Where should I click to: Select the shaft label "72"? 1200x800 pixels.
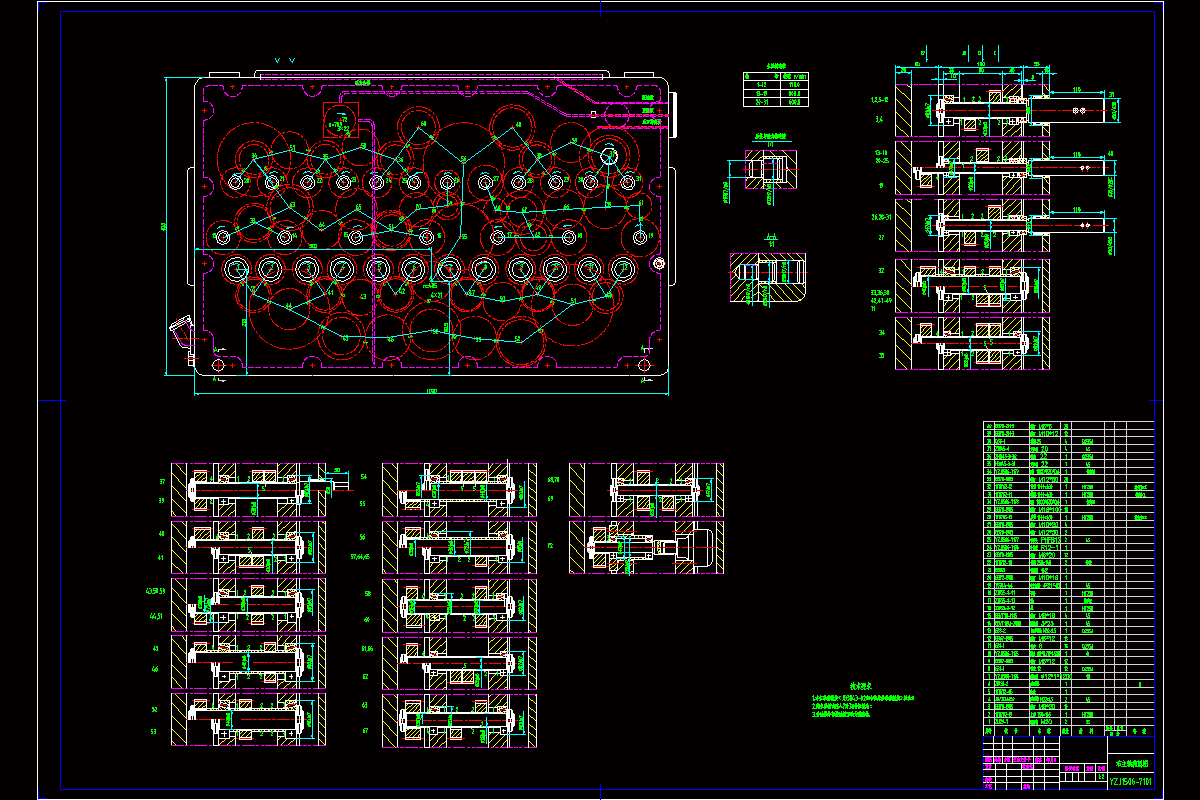point(550,548)
